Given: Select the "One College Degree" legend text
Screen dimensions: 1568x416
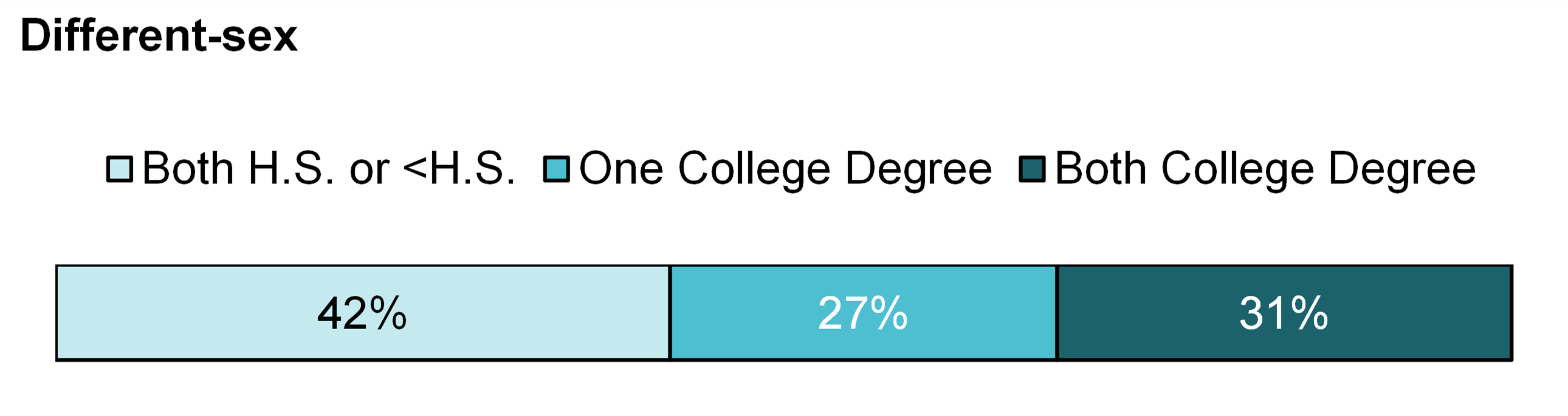Looking at the screenshot, I should click(x=785, y=168).
